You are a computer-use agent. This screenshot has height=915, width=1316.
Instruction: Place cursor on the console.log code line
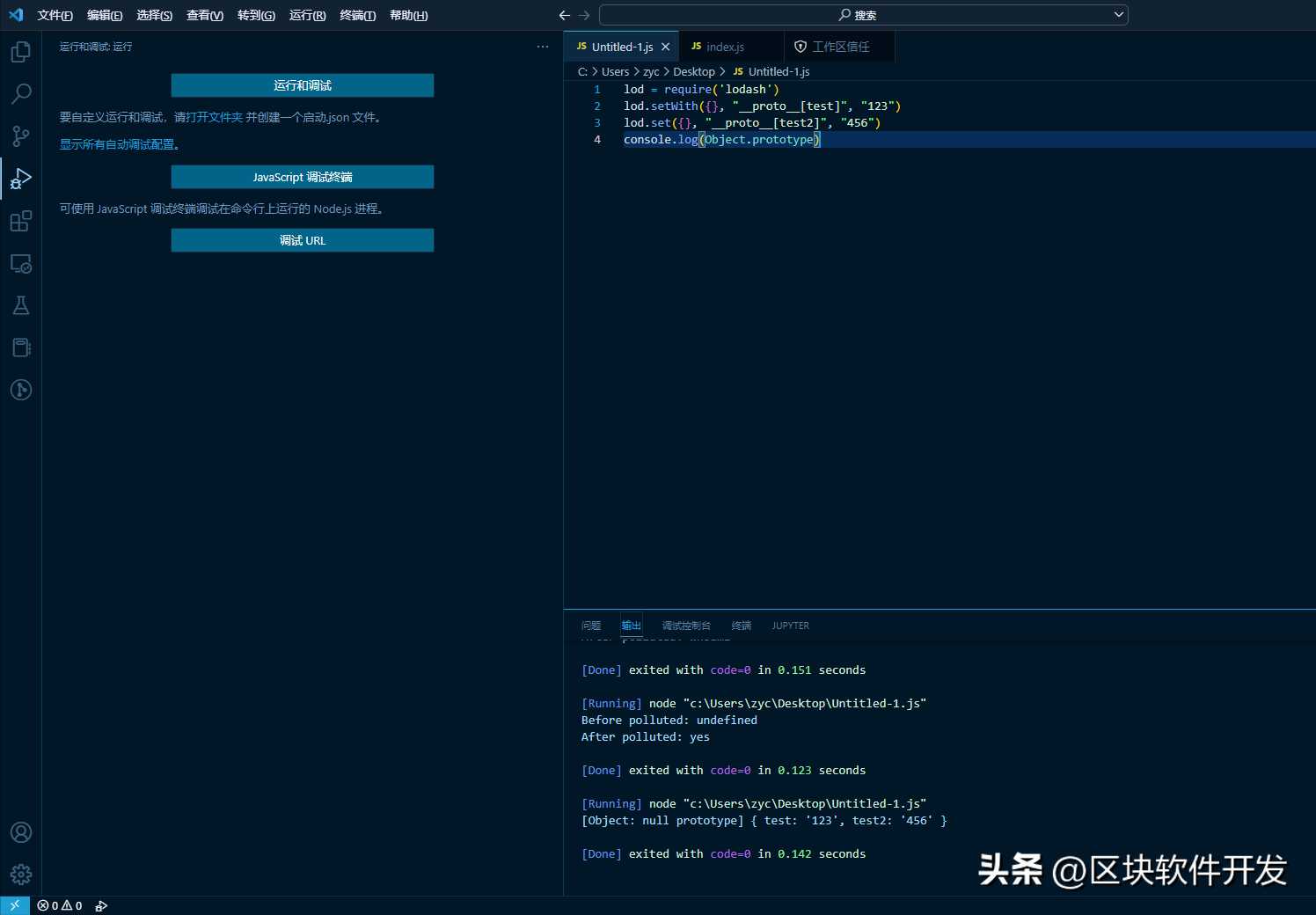pos(721,139)
